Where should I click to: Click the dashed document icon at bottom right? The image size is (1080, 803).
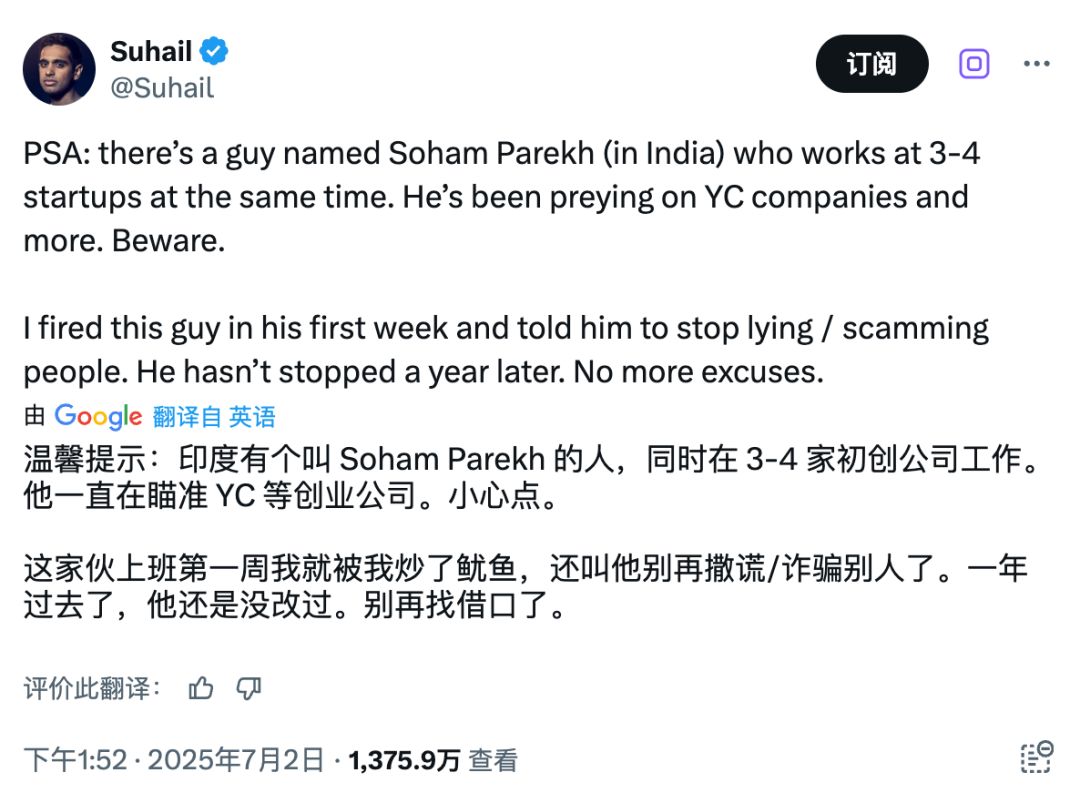tap(1036, 758)
